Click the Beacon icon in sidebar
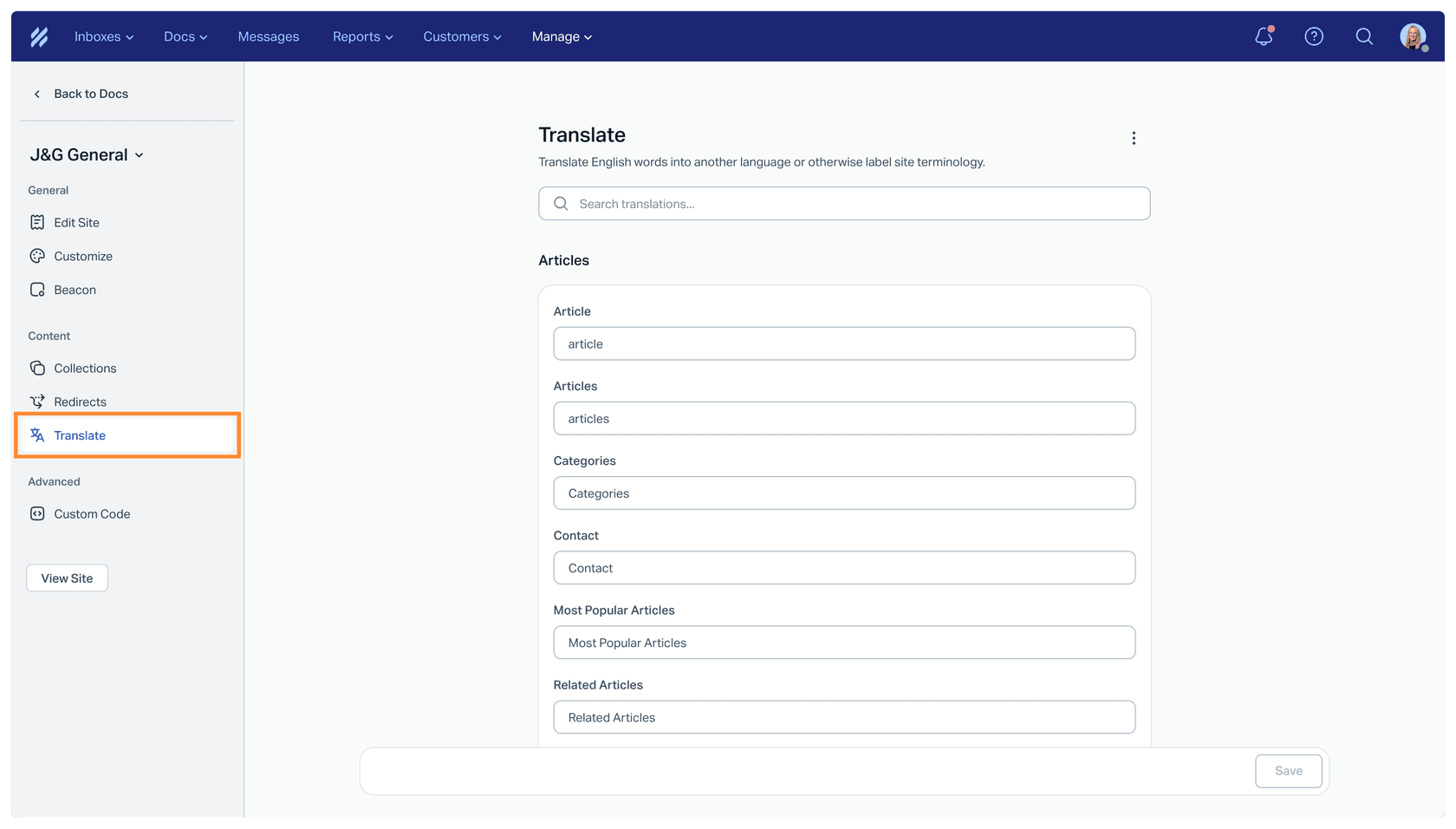Image resolution: width=1456 pixels, height=829 pixels. tap(37, 290)
